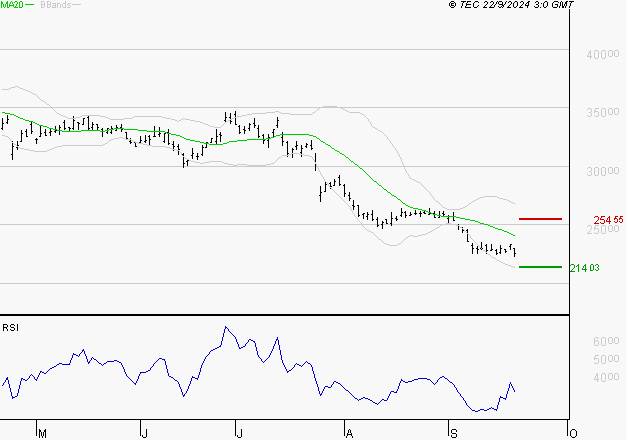Click the S month label on time axis
The image size is (627, 440).
(453, 434)
